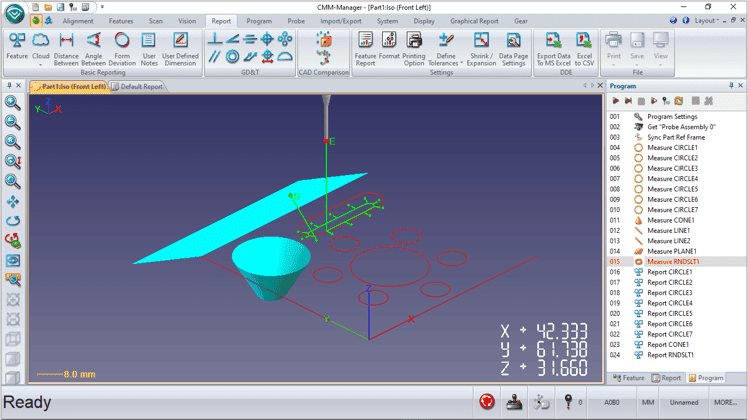748x420 pixels.
Task: Select Measure PLANE1 step
Action: pos(675,251)
